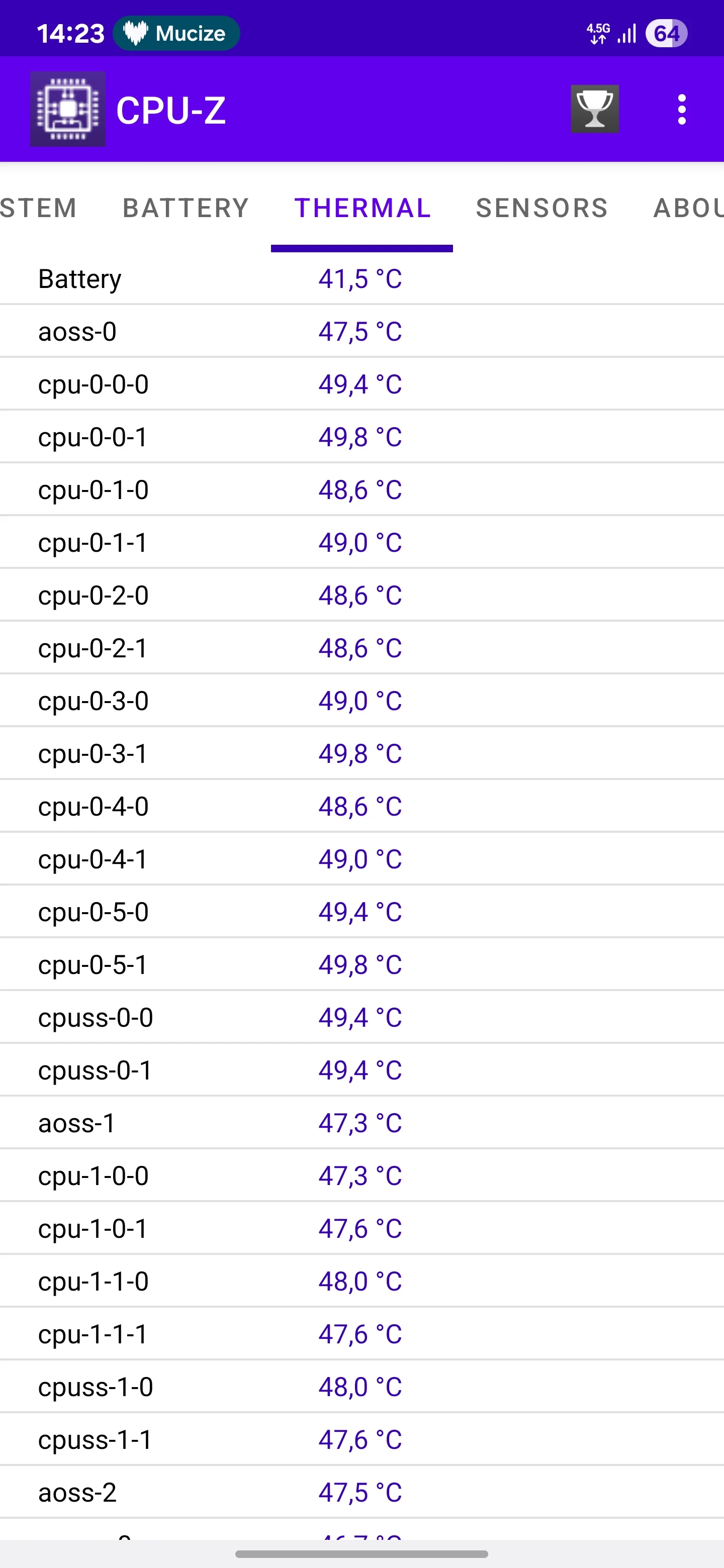Select the cpu-1-1-0 sensor row
The height and width of the screenshot is (1568, 724).
point(361,1282)
